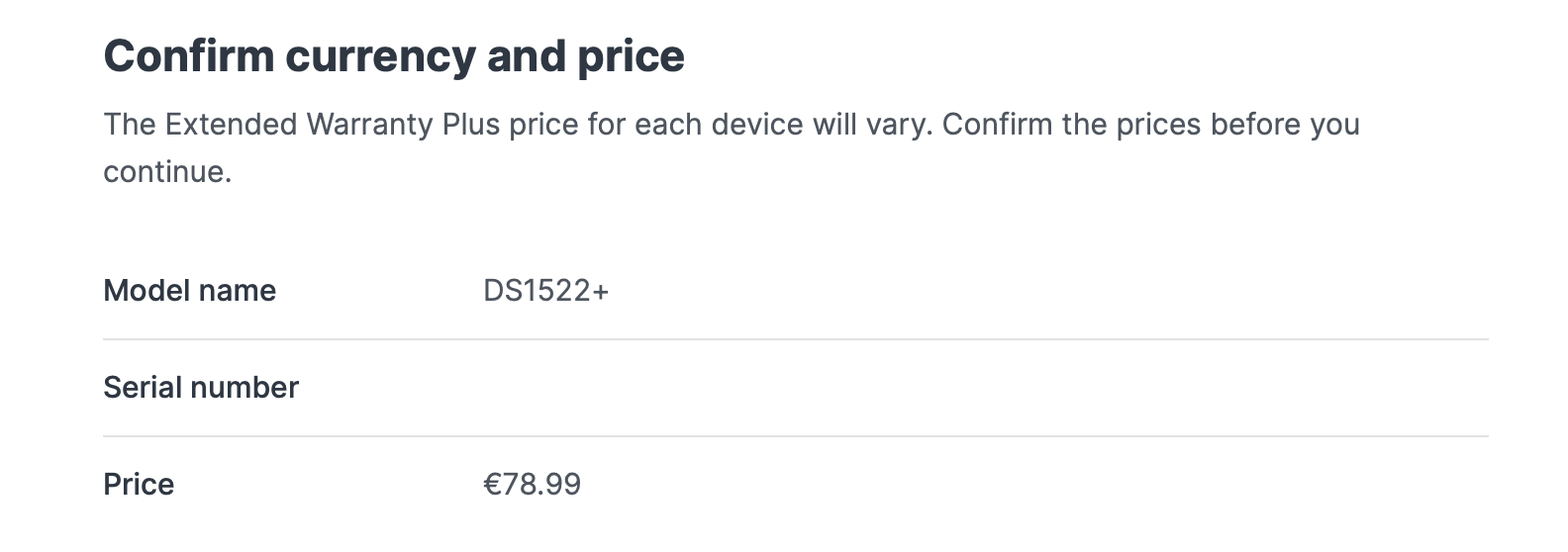Screen dimensions: 1568x552
Task: Click the "Model name" row label
Action: pyautogui.click(x=189, y=291)
